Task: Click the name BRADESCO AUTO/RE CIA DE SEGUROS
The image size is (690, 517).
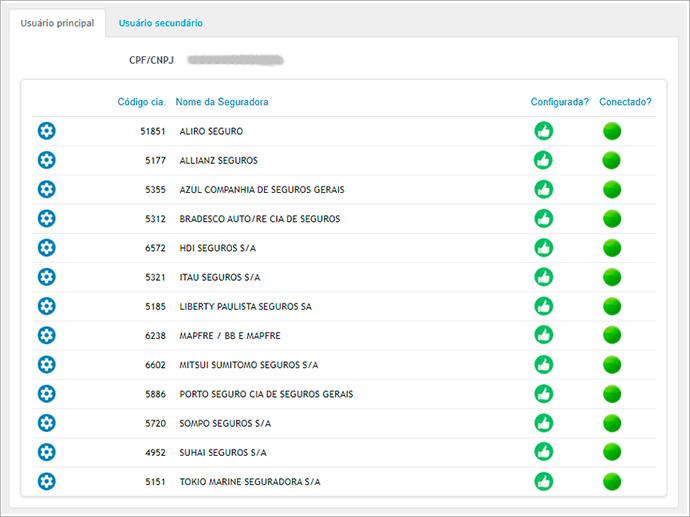Action: 260,219
